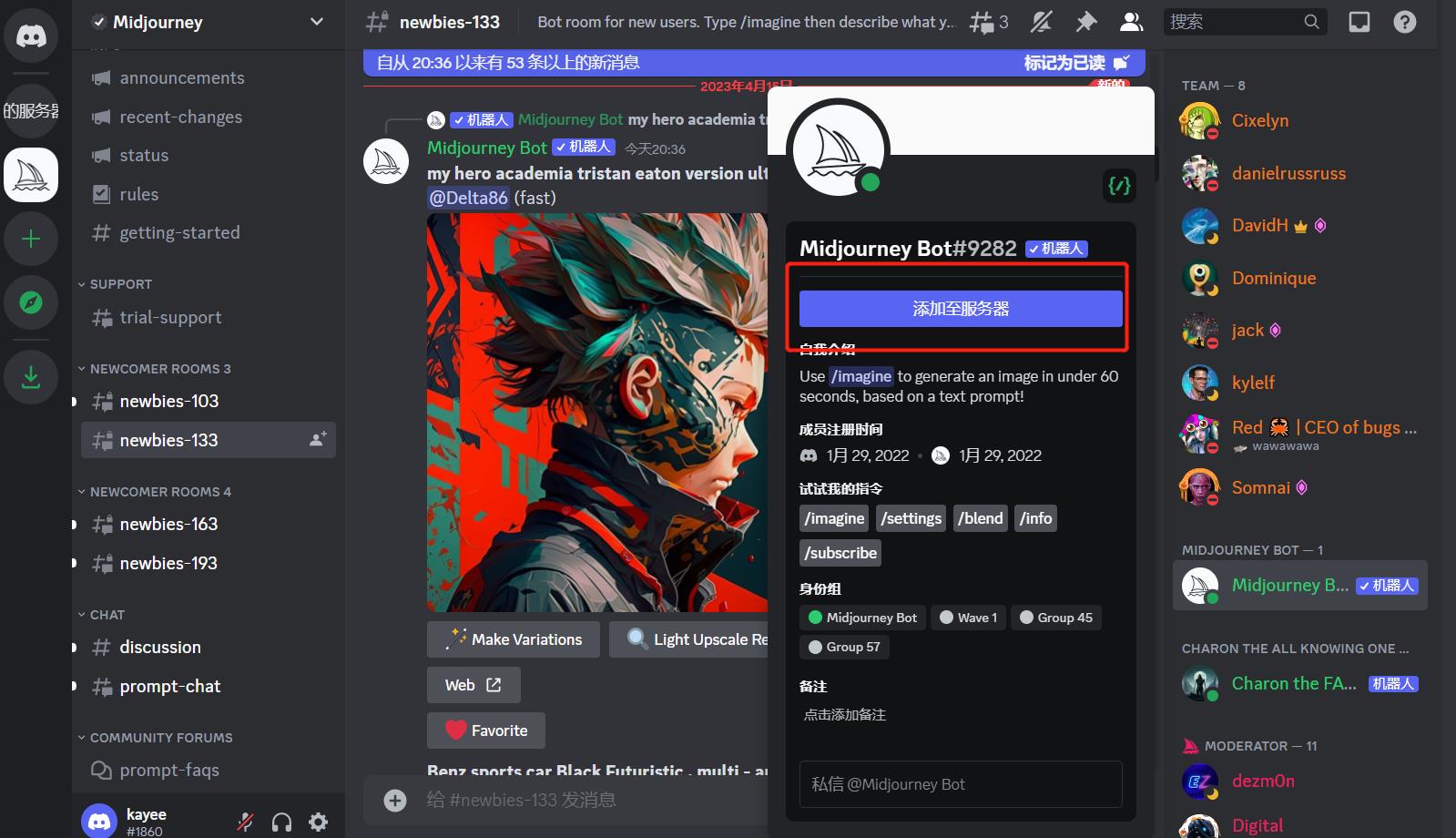Click the add a server plus icon
Viewport: 1456px width, 838px height.
pos(31,239)
